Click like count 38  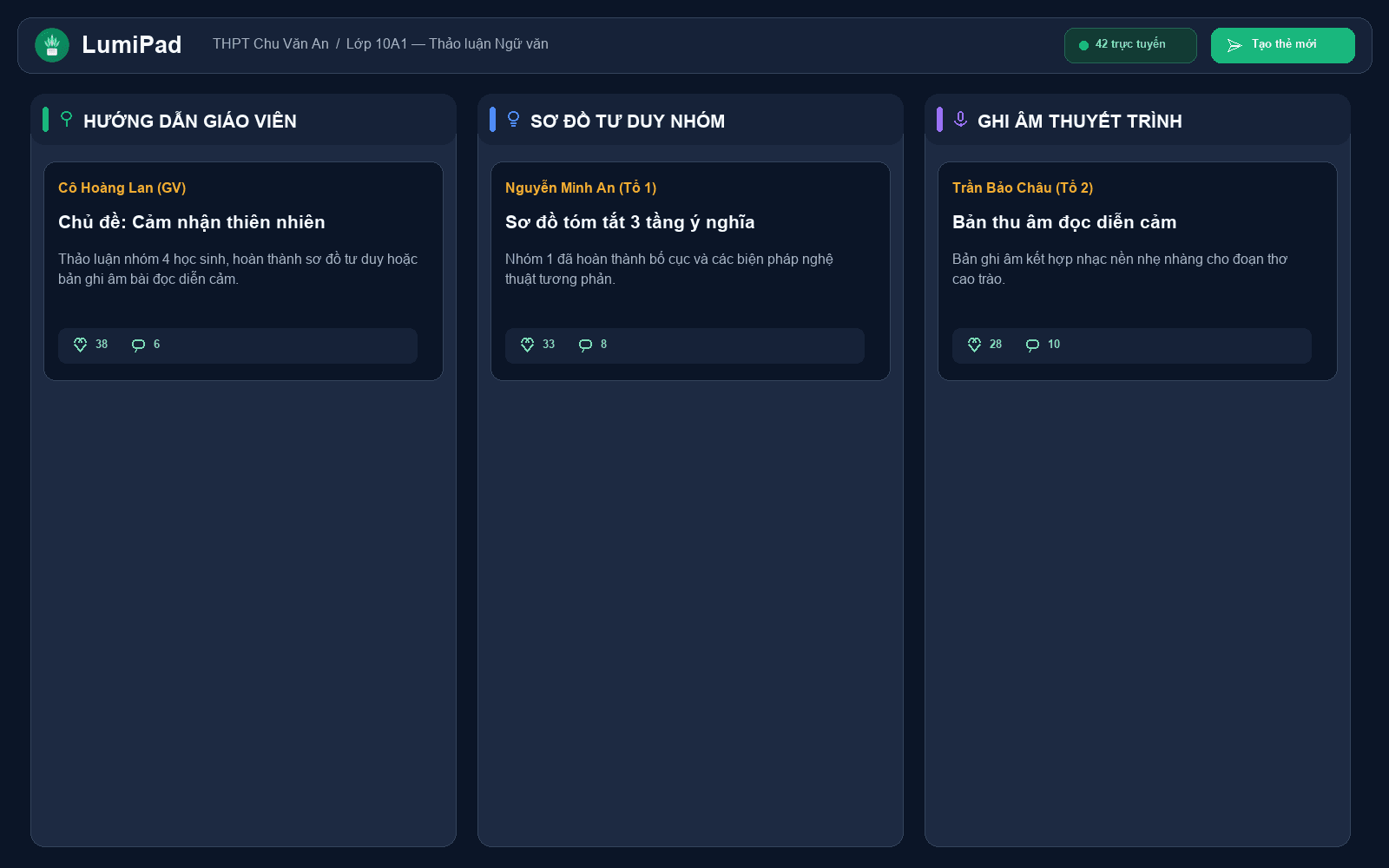pos(102,345)
